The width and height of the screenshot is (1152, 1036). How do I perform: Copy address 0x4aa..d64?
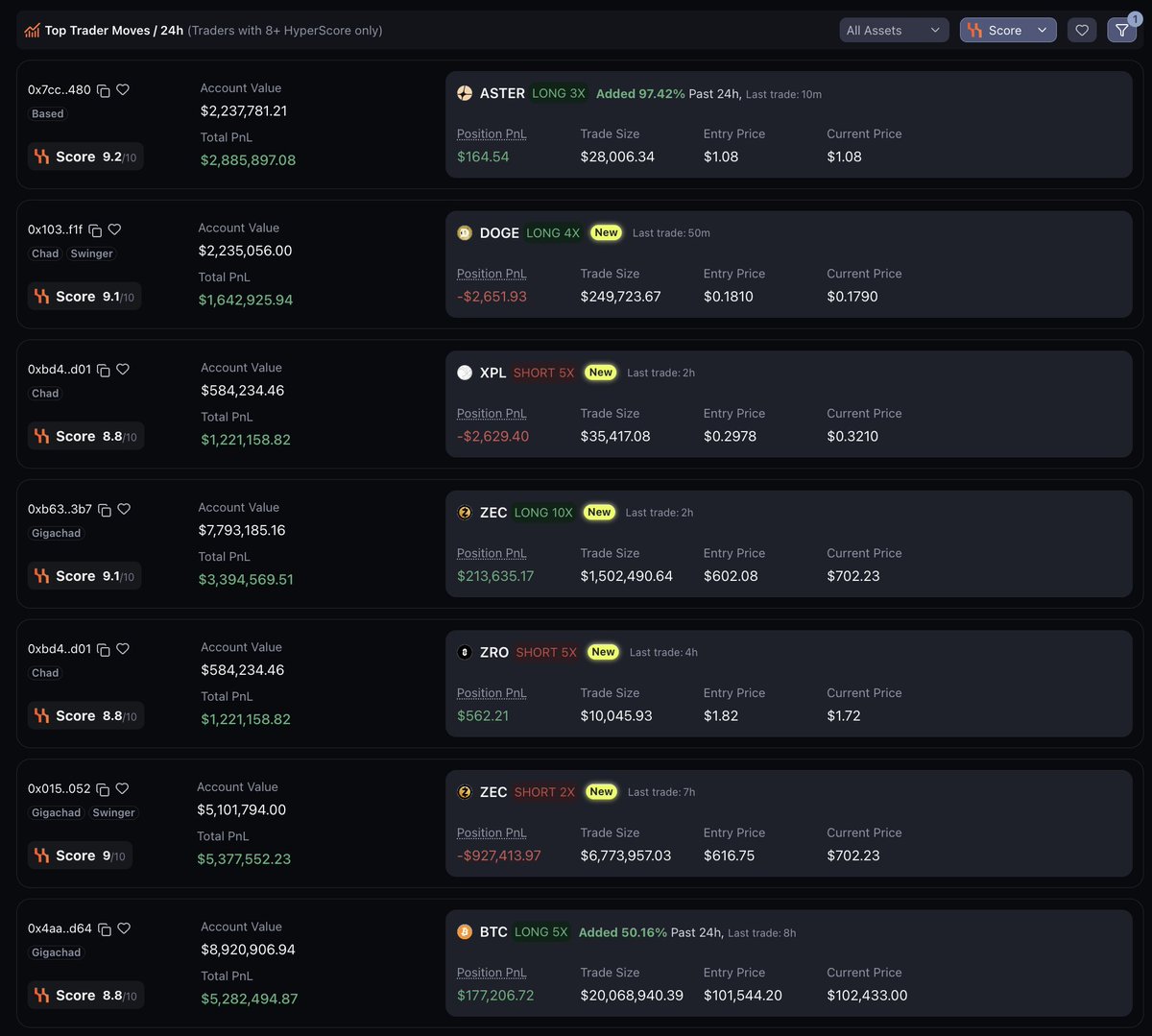coord(105,929)
